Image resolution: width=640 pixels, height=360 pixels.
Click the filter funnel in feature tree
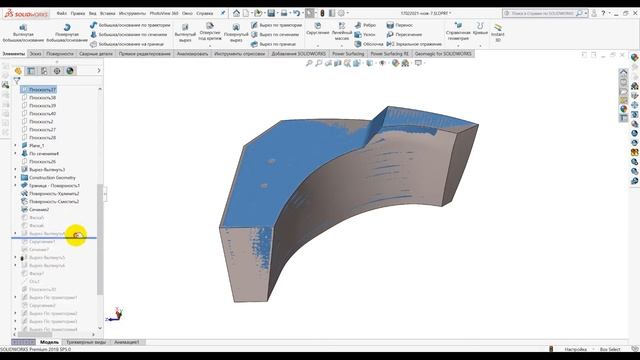coord(17,81)
